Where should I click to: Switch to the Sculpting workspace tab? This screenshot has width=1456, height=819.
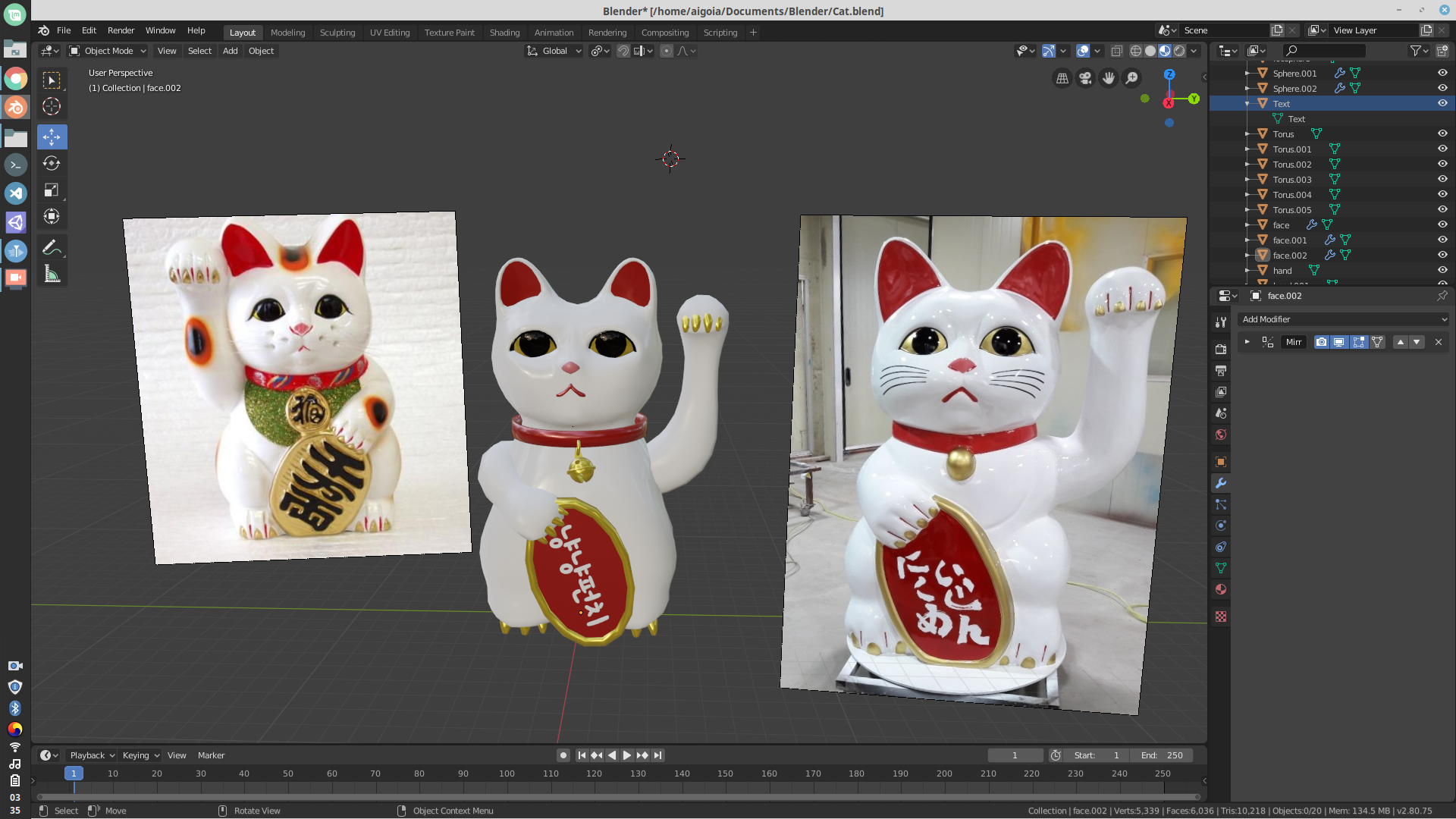337,33
